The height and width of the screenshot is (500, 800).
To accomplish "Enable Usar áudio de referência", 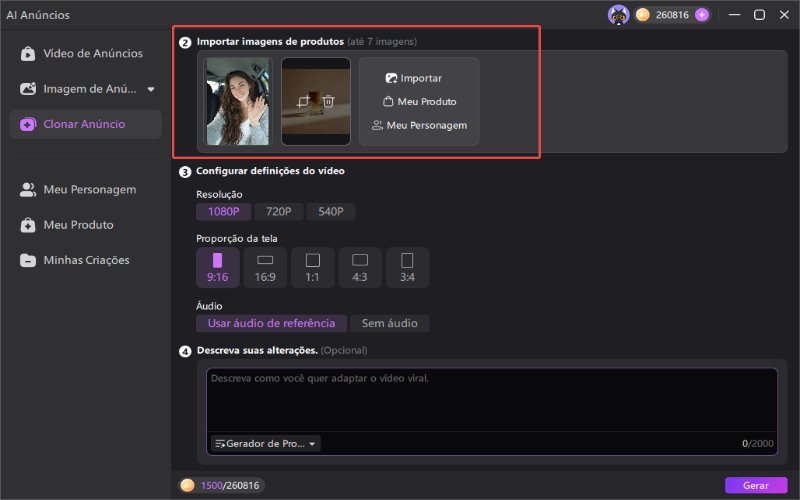I will click(x=271, y=323).
